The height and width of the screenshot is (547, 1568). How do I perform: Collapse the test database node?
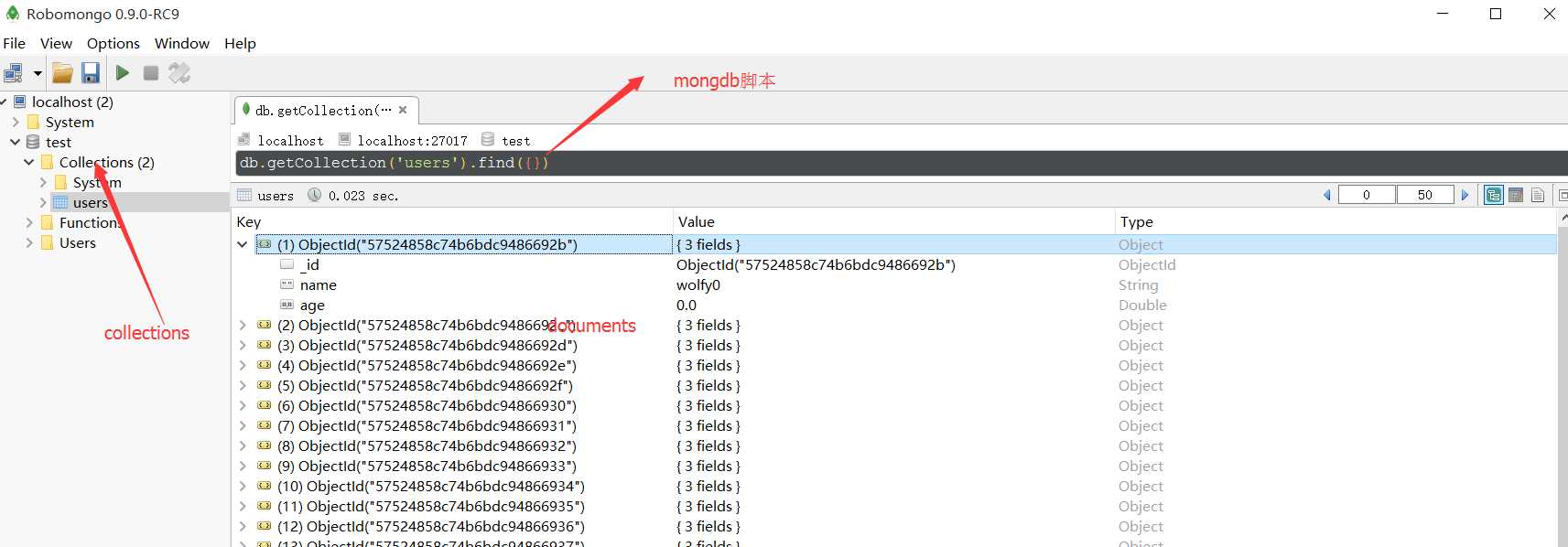coord(16,142)
